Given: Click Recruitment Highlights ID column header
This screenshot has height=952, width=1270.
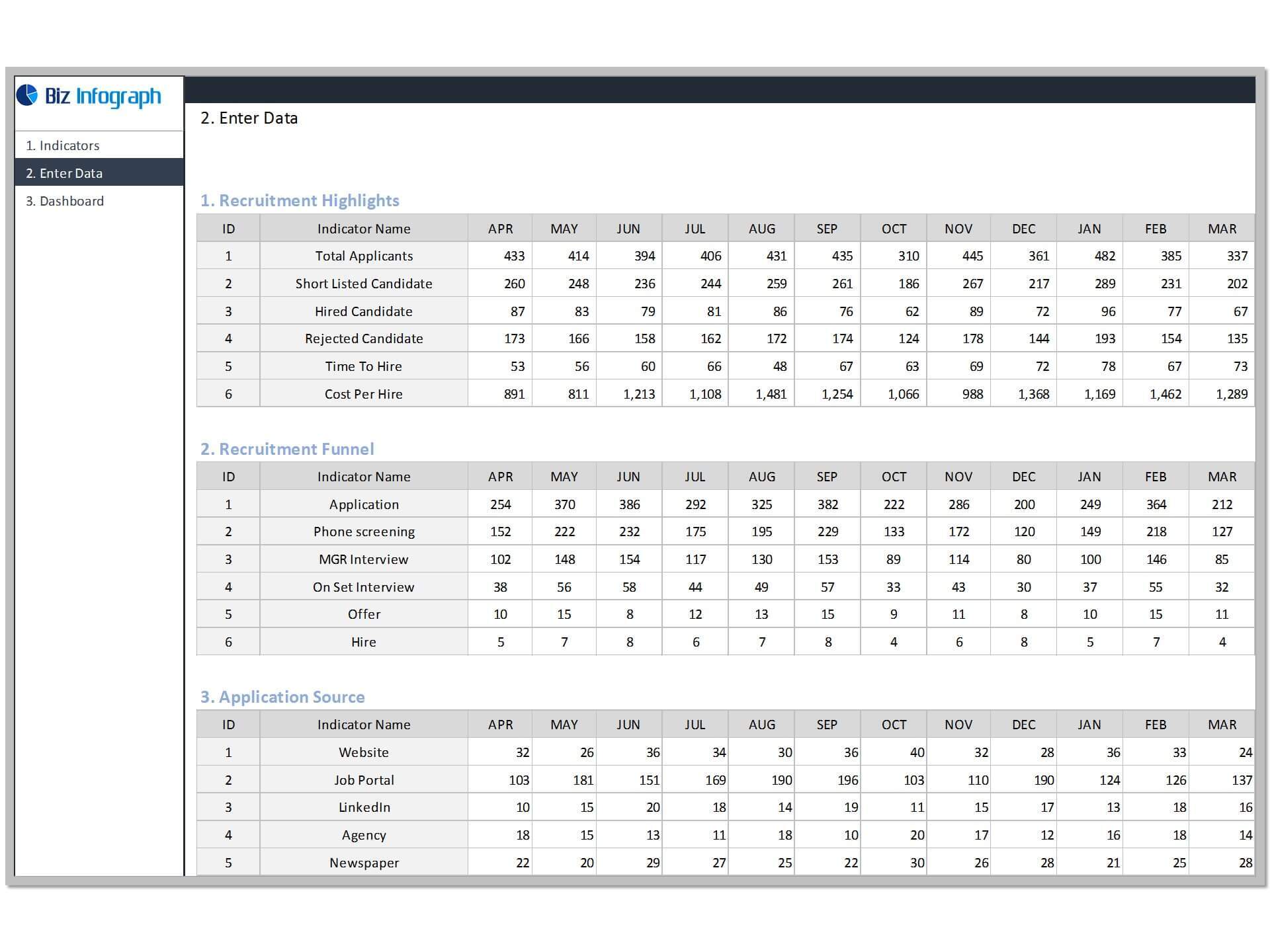Looking at the screenshot, I should (228, 229).
